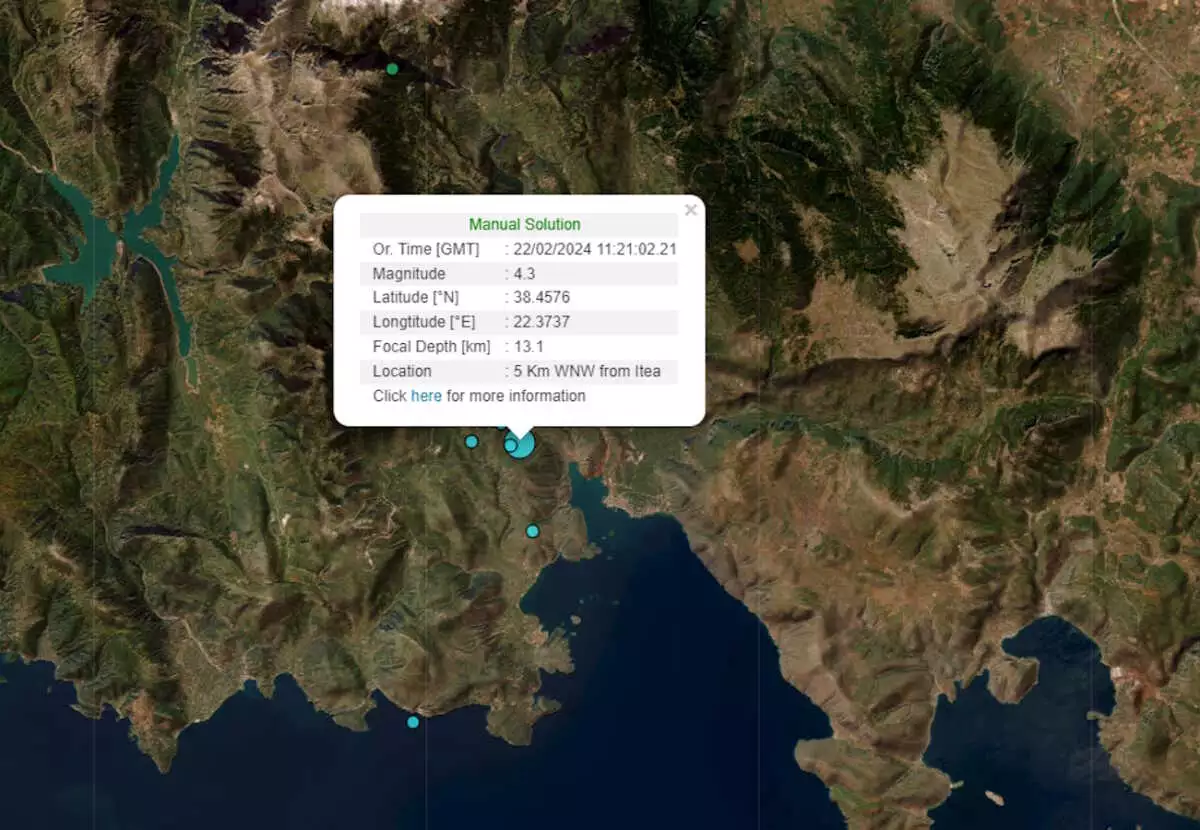Click the Longitude value 22.3737
Viewport: 1200px width, 830px height.
point(542,322)
